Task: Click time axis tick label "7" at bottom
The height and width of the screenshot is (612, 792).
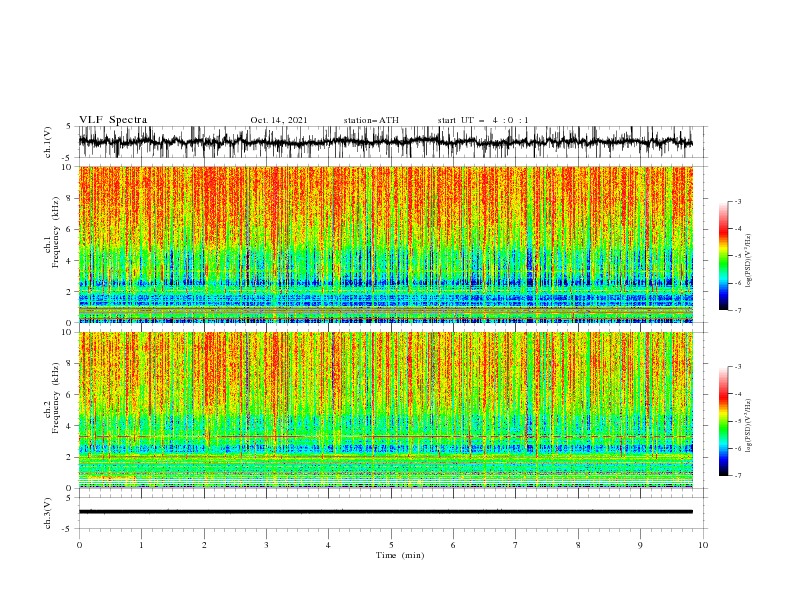Action: coord(516,545)
